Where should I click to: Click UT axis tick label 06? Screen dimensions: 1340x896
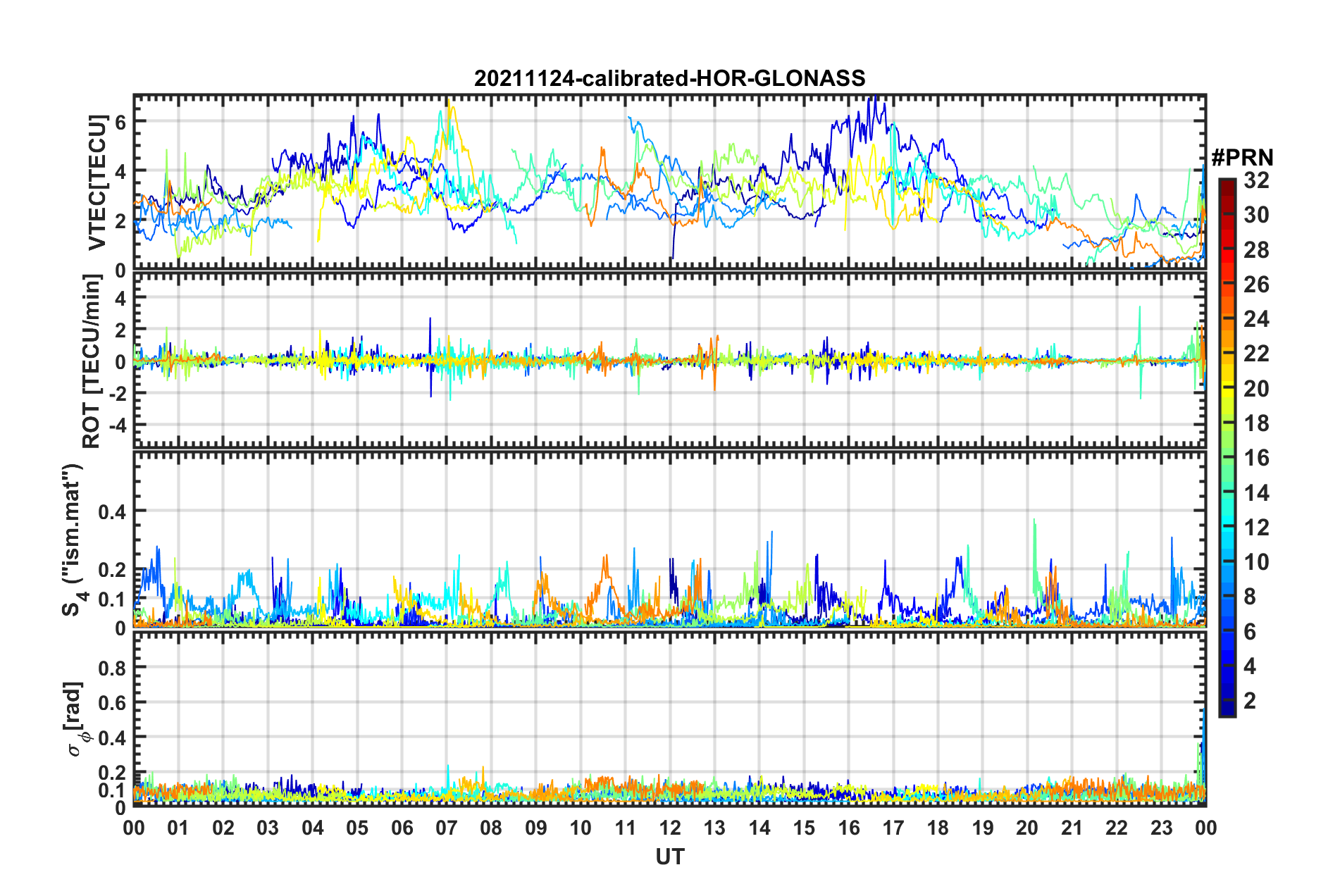point(402,828)
